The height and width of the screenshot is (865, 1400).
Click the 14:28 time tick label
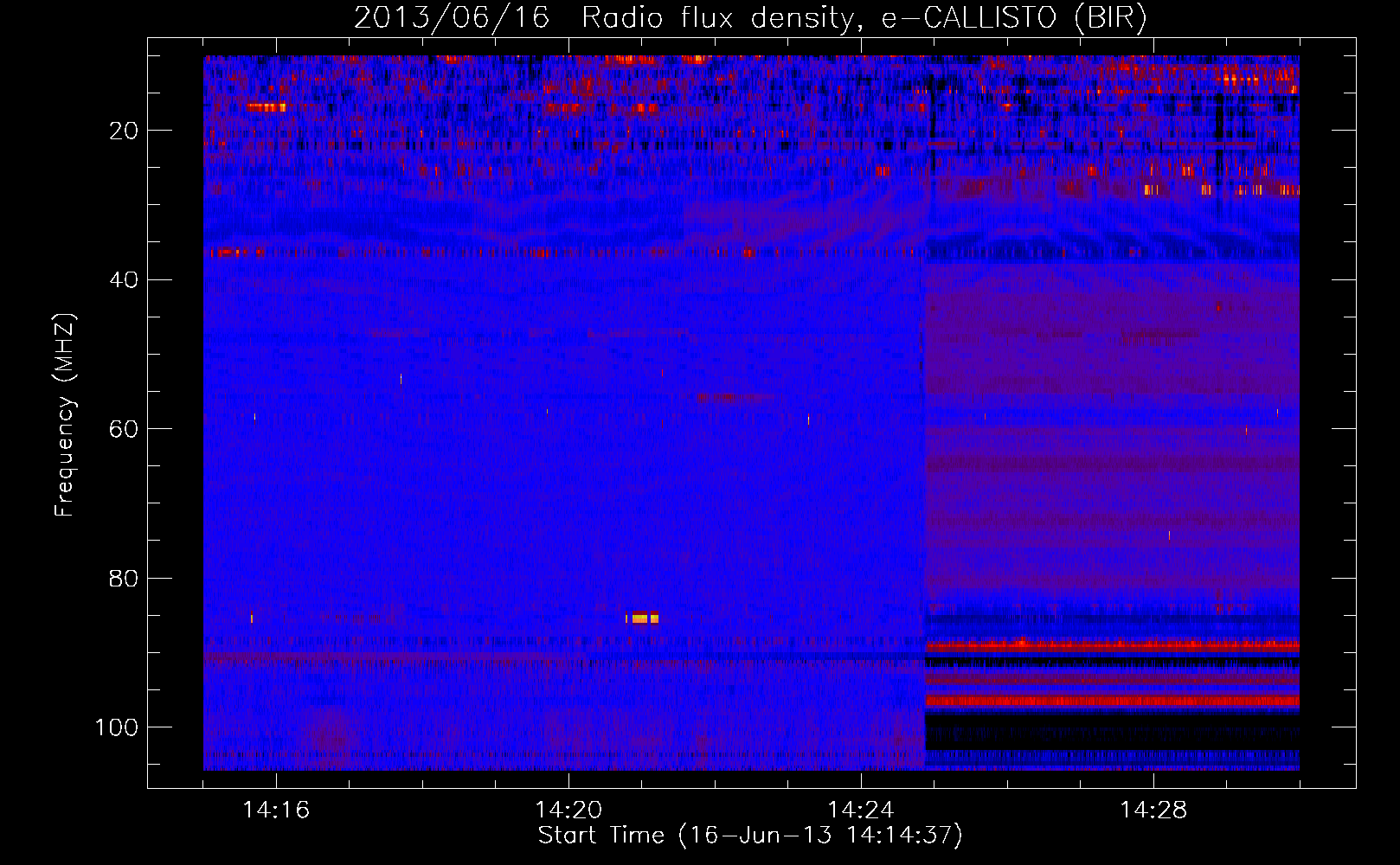(x=1153, y=811)
